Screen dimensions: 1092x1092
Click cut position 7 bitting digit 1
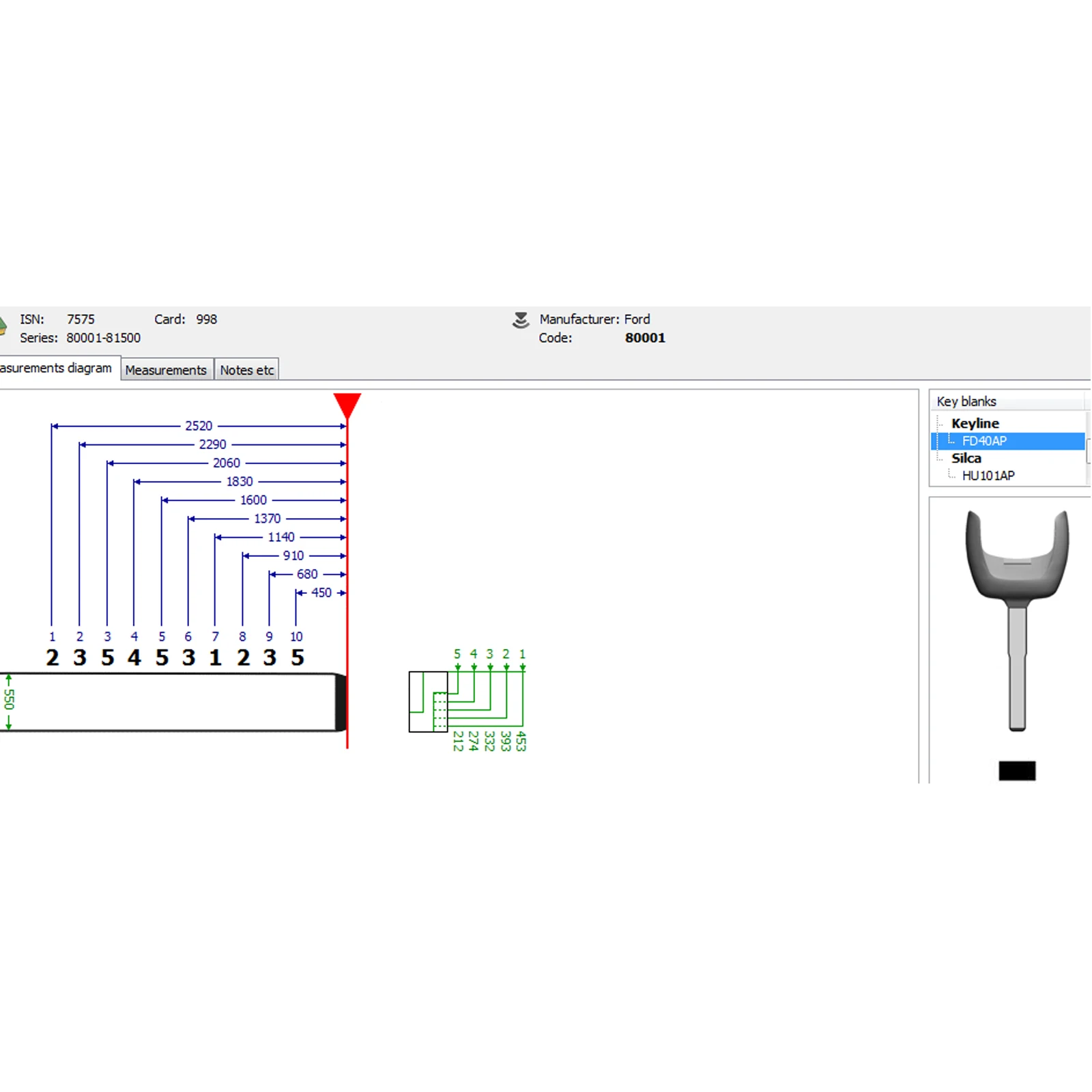click(216, 658)
